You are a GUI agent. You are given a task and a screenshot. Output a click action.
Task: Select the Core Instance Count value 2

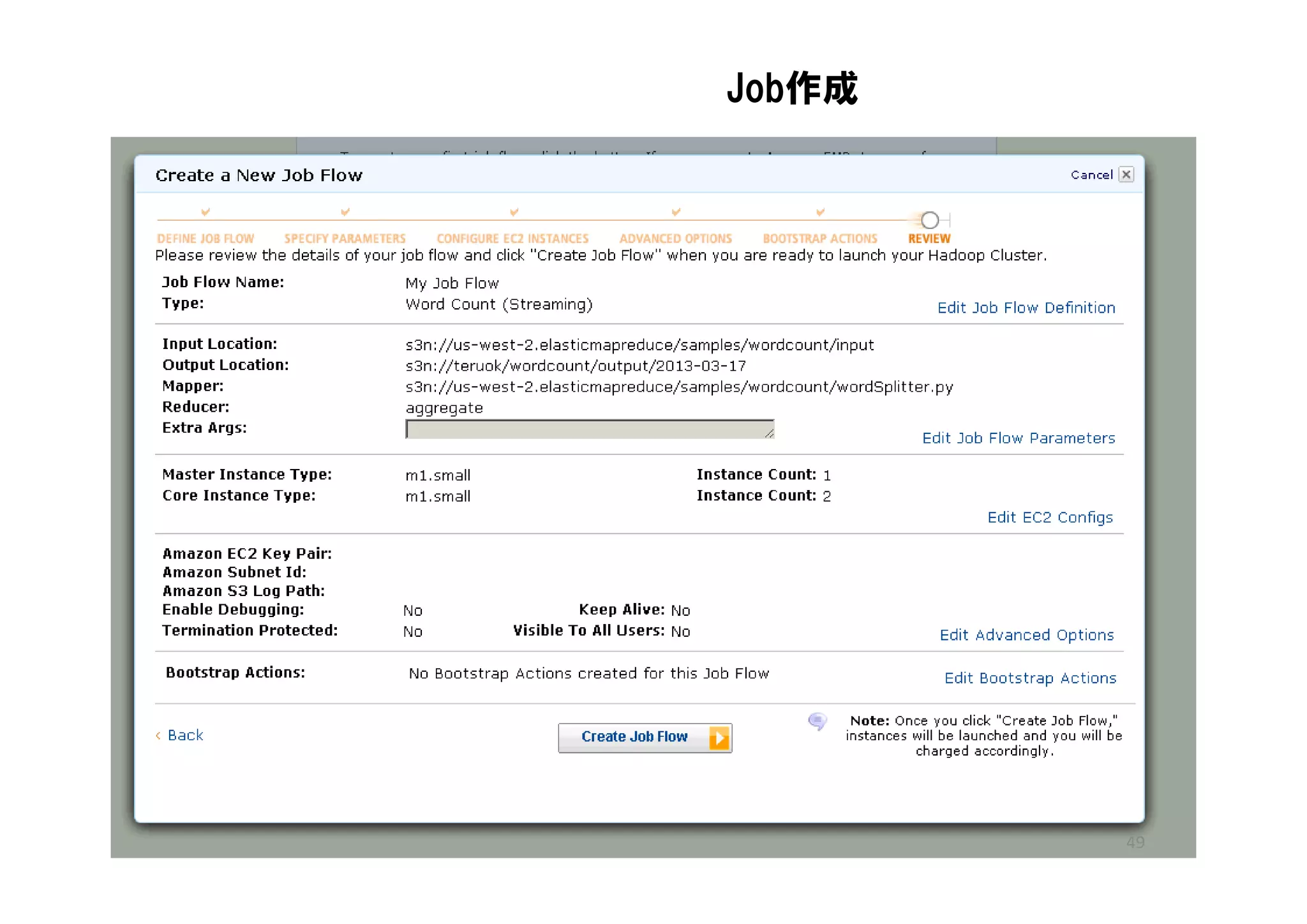[x=827, y=496]
